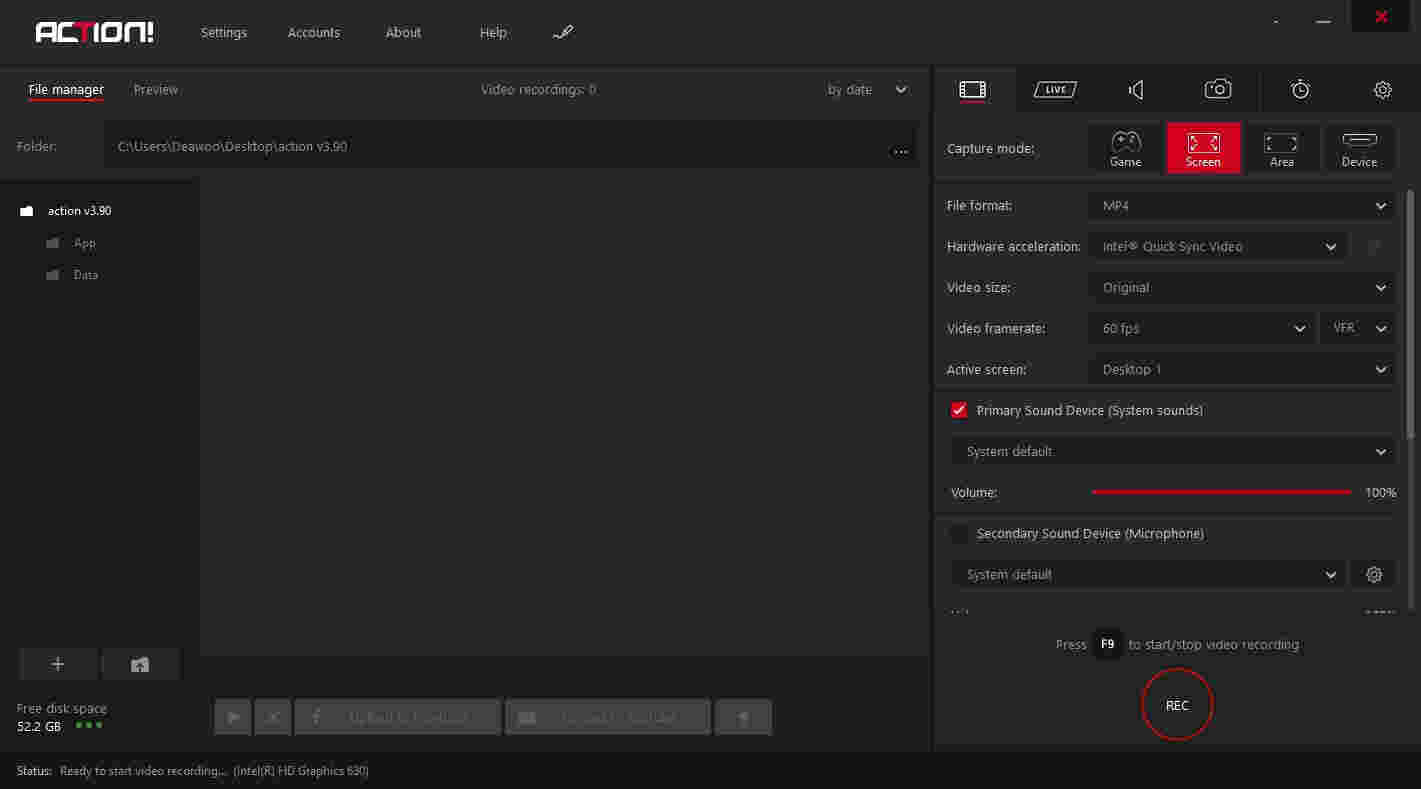
Task: Open the Active screen Desktop 1 dropdown
Action: (x=1241, y=370)
